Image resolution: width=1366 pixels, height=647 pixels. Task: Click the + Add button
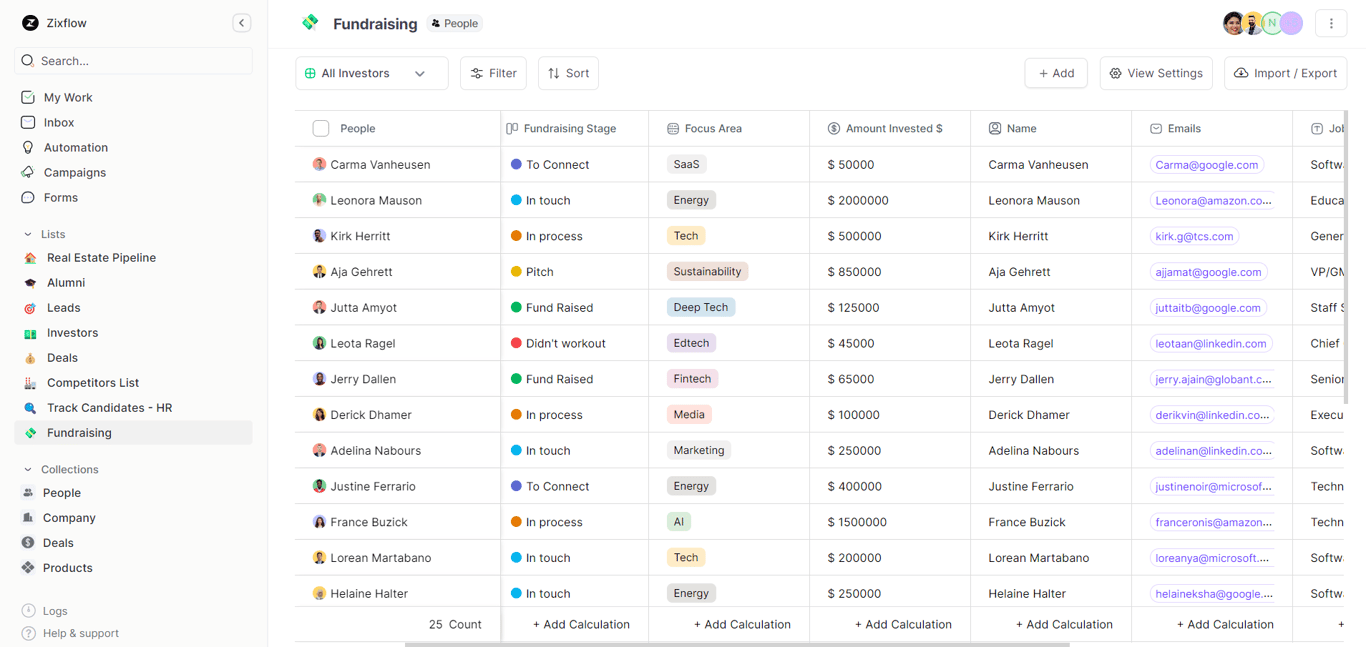(x=1056, y=73)
